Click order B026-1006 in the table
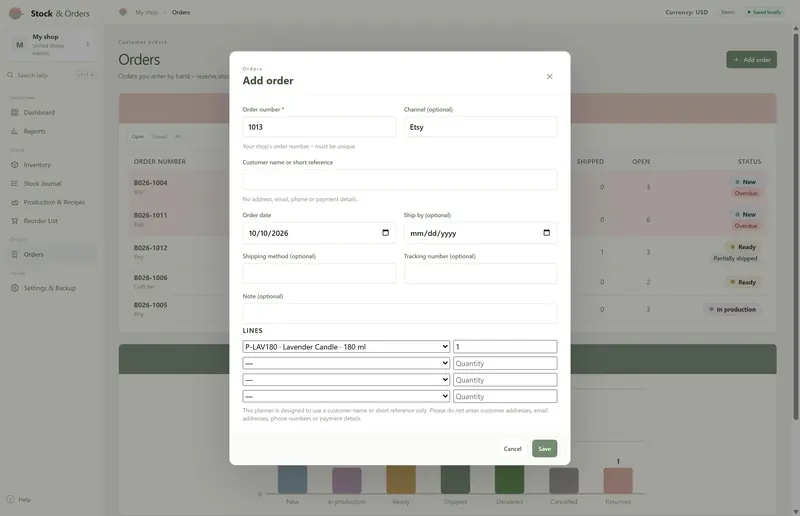The image size is (800, 516). 151,278
